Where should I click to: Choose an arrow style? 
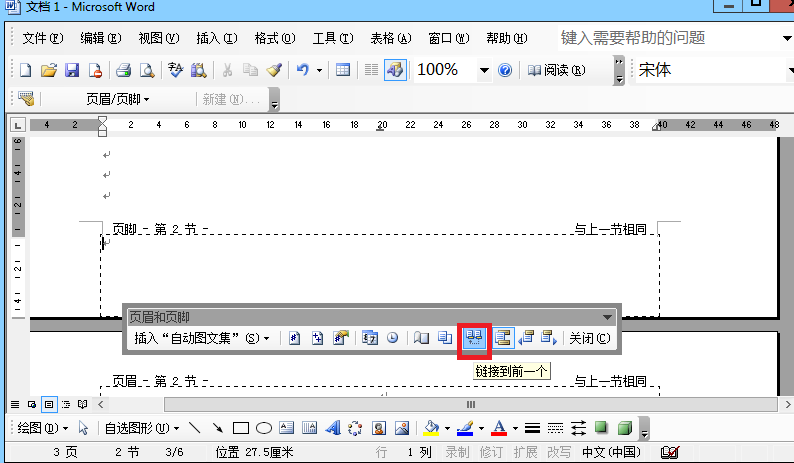pyautogui.click(x=578, y=428)
